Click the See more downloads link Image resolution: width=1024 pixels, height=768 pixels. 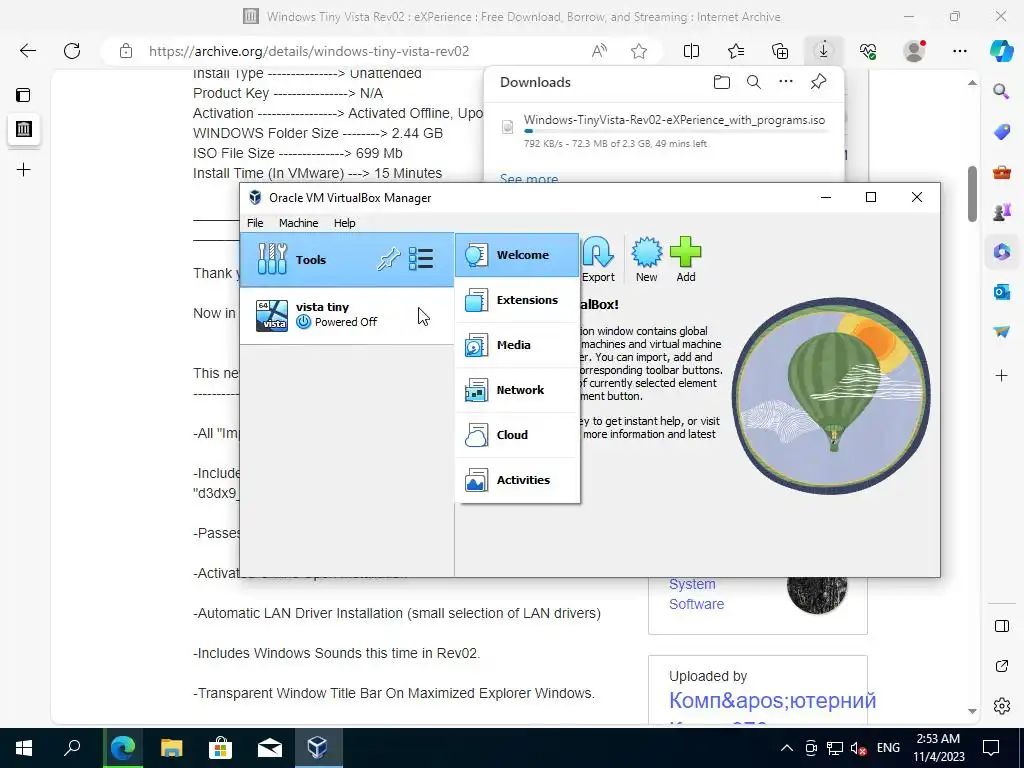[x=529, y=178]
